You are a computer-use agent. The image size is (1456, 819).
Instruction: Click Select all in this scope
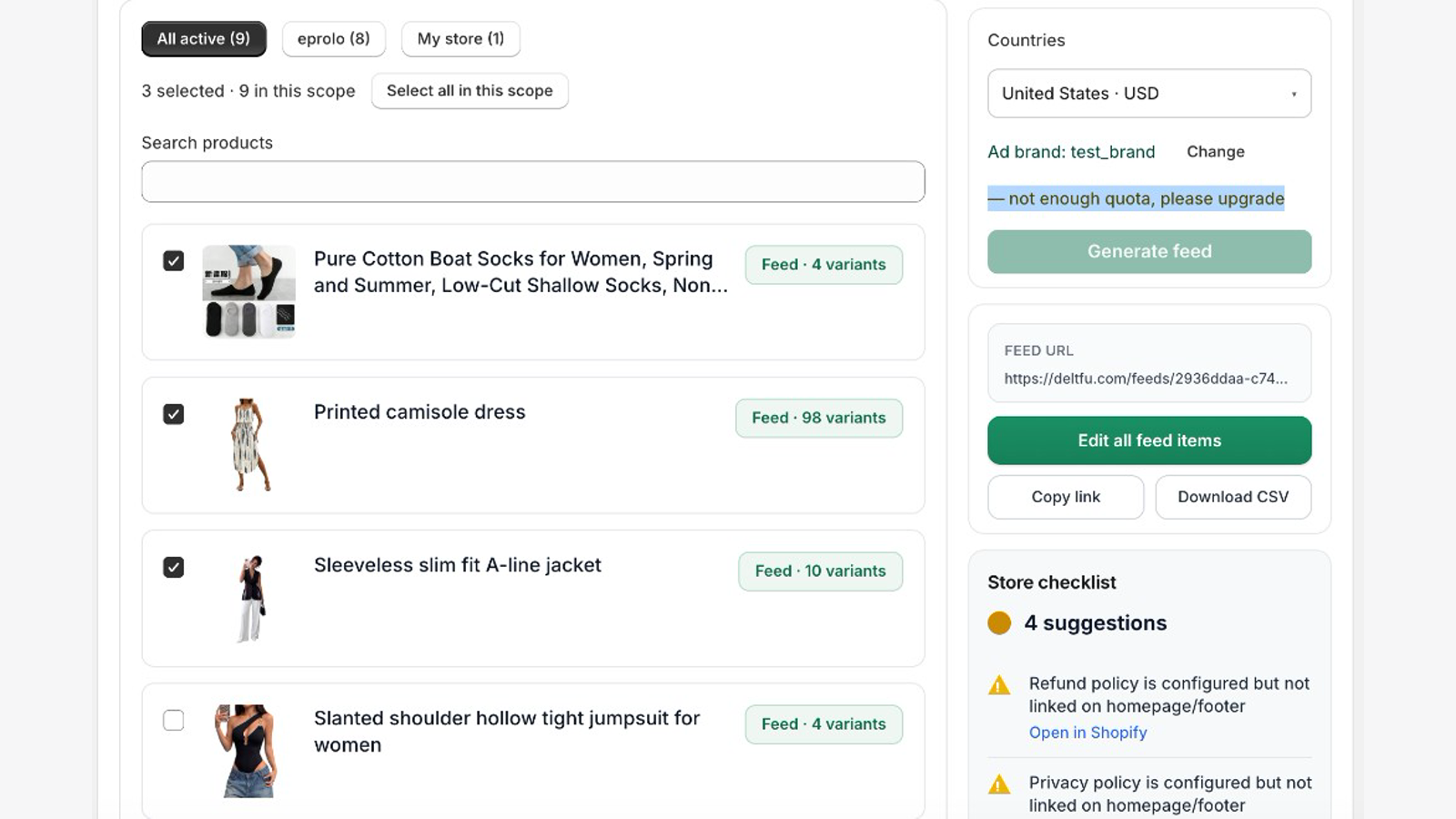click(x=470, y=91)
